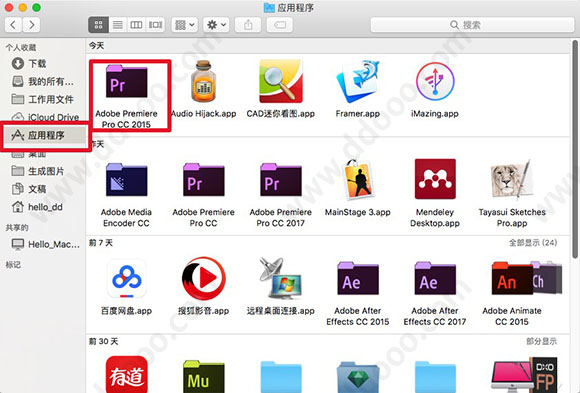Launch the 有道 app icon
The width and height of the screenshot is (580, 393).
[x=126, y=374]
